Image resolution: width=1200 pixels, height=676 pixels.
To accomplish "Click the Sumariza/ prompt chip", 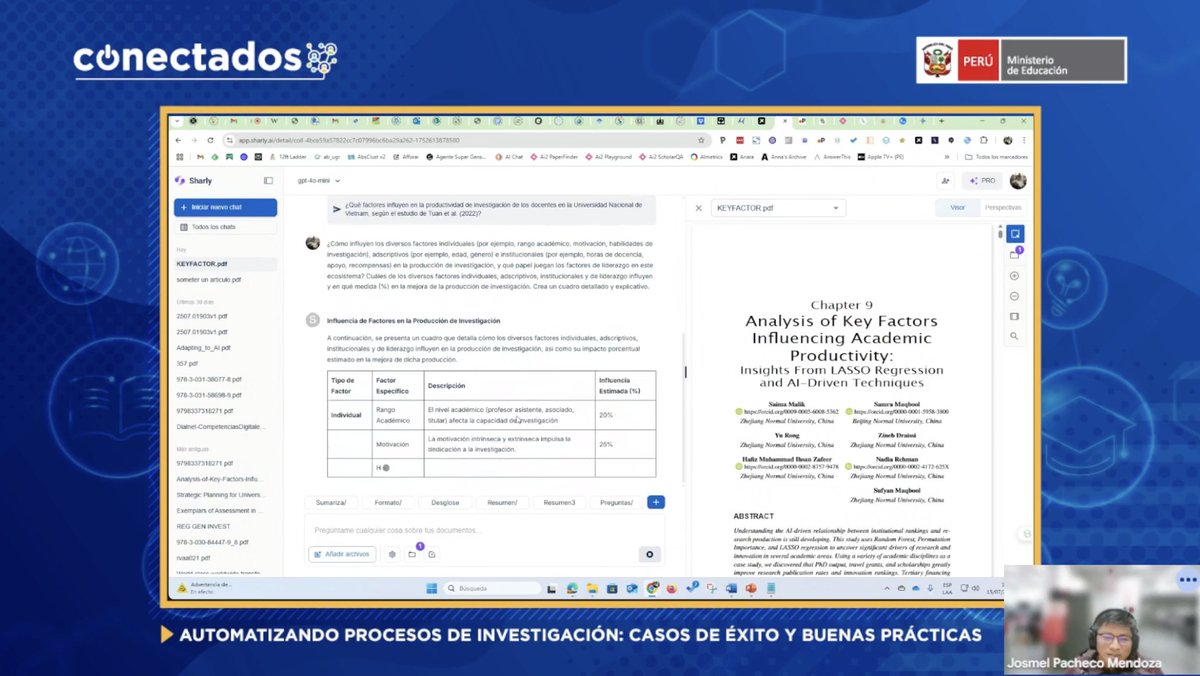I will point(331,502).
